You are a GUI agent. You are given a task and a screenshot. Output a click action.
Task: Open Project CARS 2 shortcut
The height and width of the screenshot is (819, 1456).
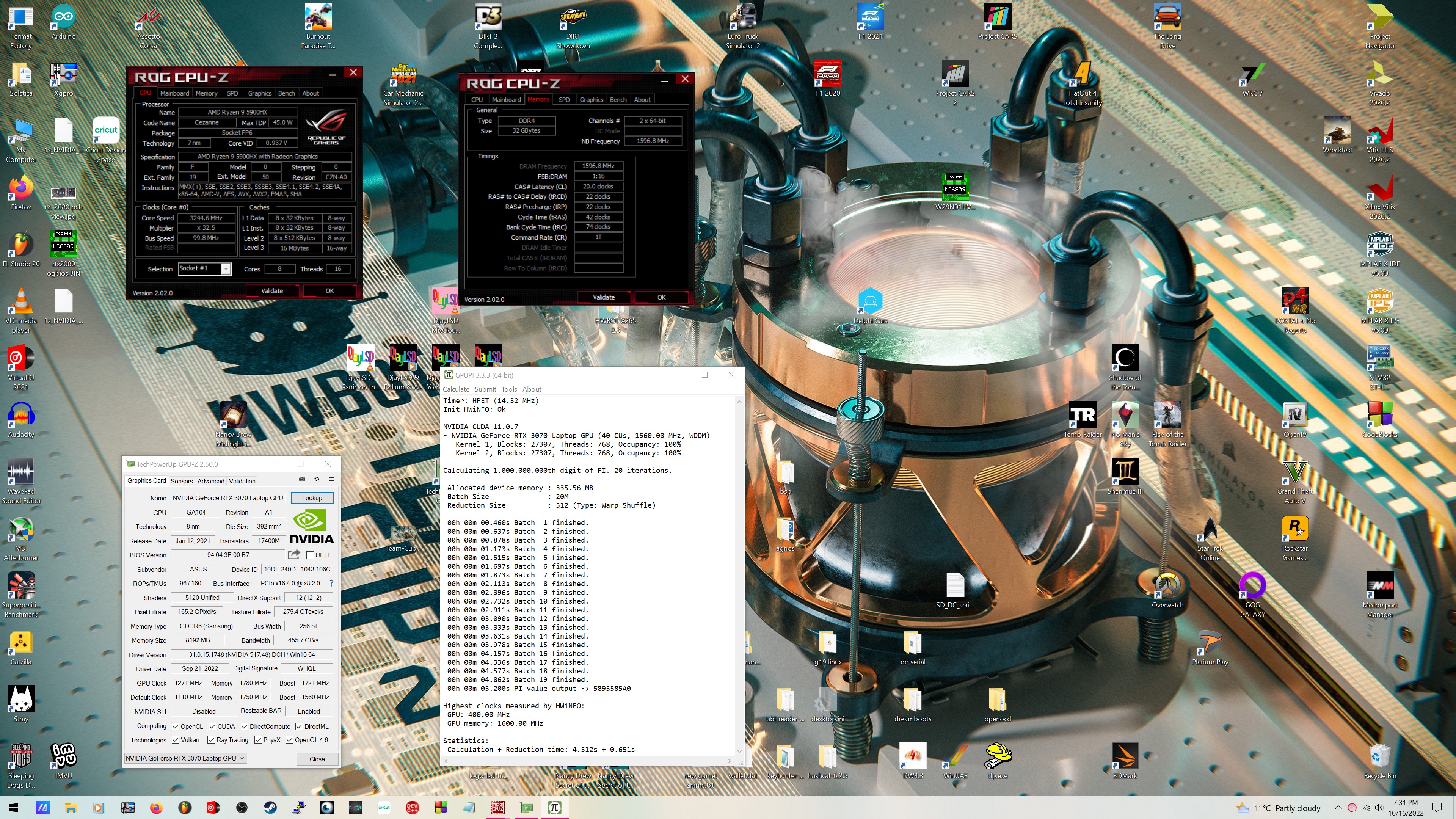[955, 83]
